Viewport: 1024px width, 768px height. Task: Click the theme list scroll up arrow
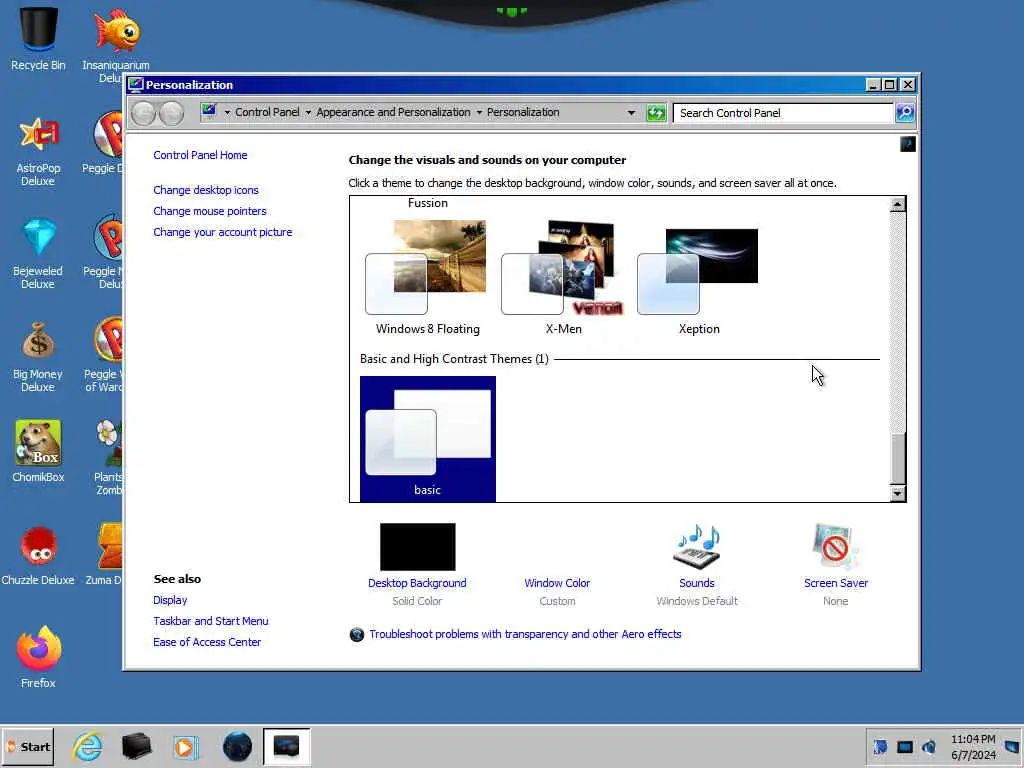898,204
